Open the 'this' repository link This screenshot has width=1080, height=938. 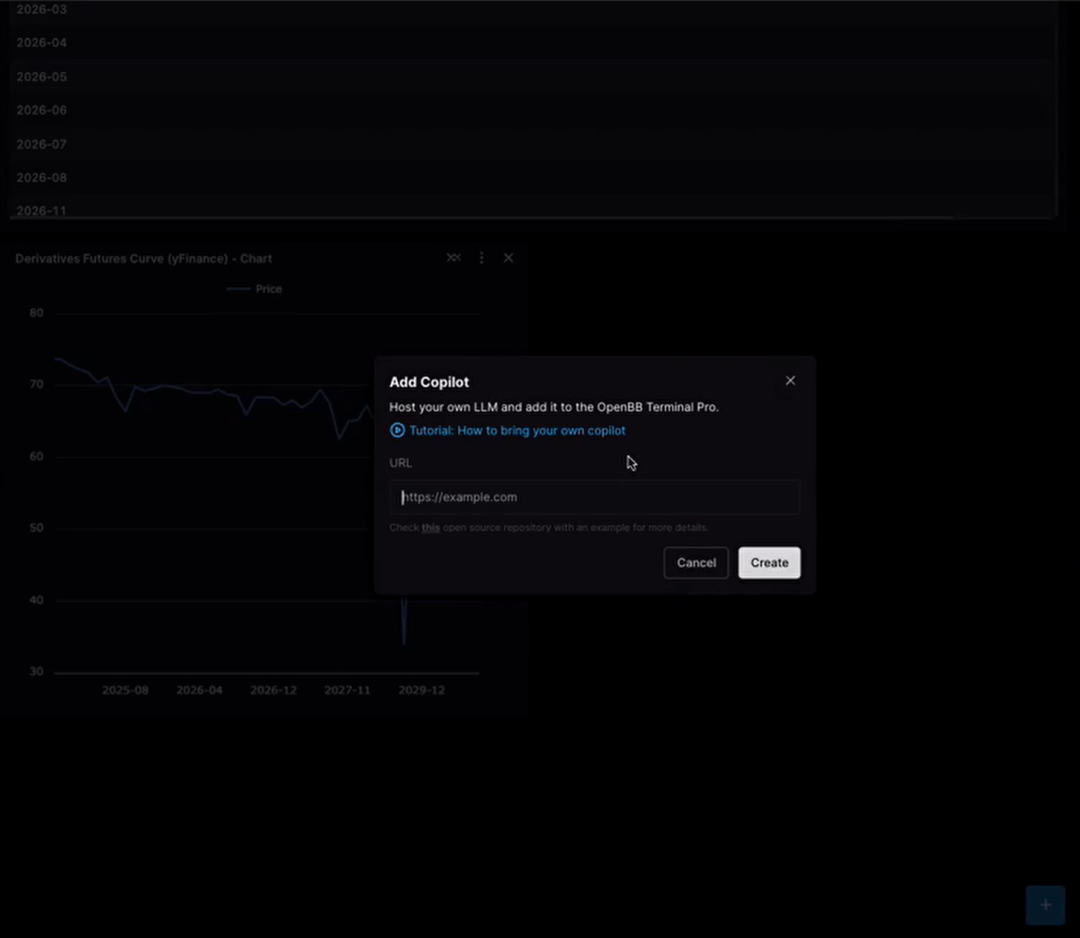(x=430, y=528)
